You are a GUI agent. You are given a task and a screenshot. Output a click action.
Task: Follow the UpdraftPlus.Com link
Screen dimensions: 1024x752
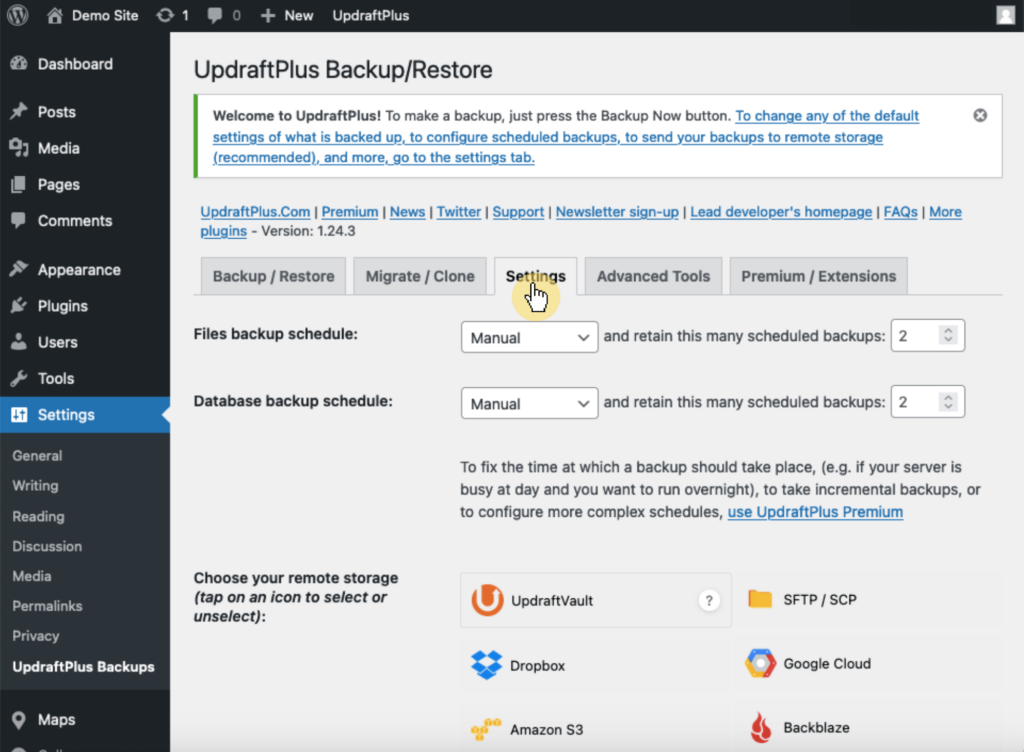tap(255, 212)
